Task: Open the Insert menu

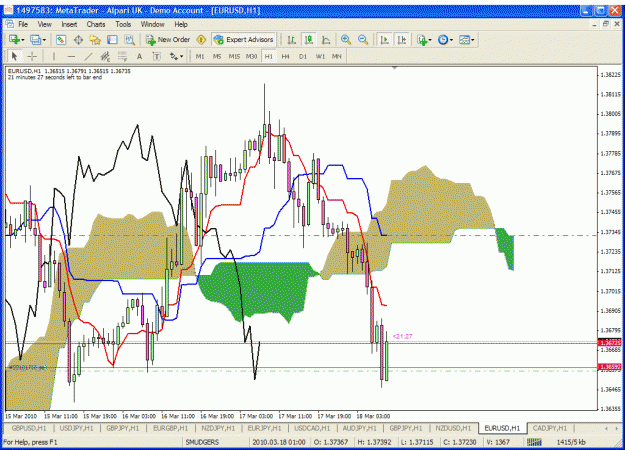Action: pos(69,24)
